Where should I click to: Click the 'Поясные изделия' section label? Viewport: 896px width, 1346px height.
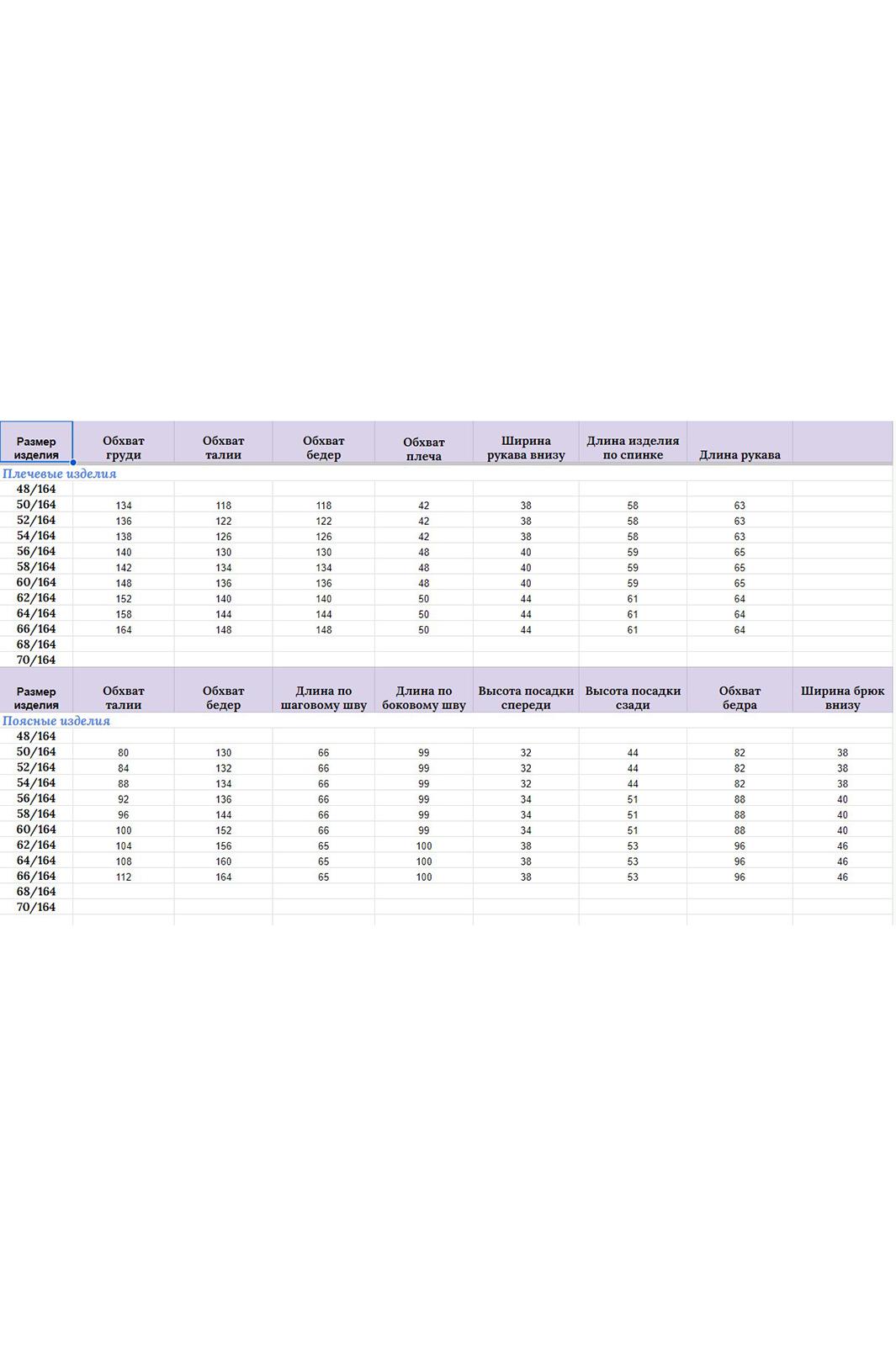point(56,721)
